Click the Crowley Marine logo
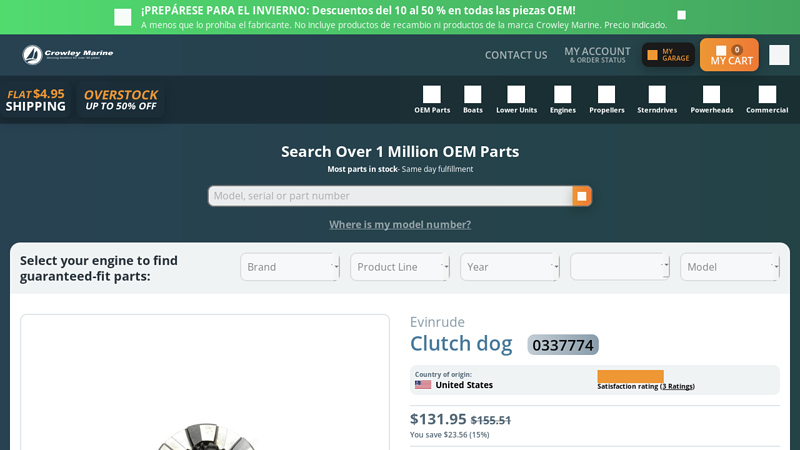 67,55
